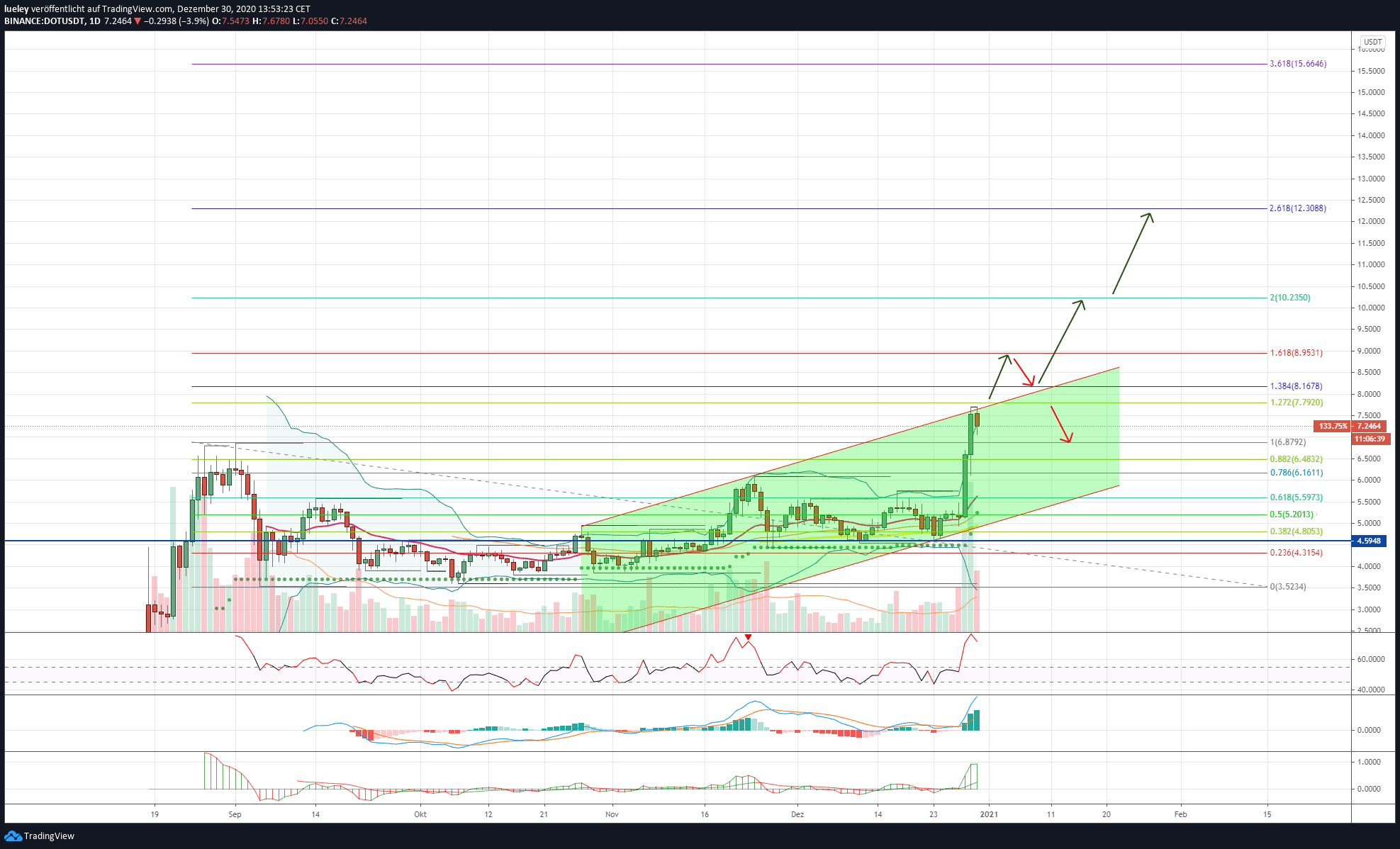Click the author name lueley

(16, 9)
